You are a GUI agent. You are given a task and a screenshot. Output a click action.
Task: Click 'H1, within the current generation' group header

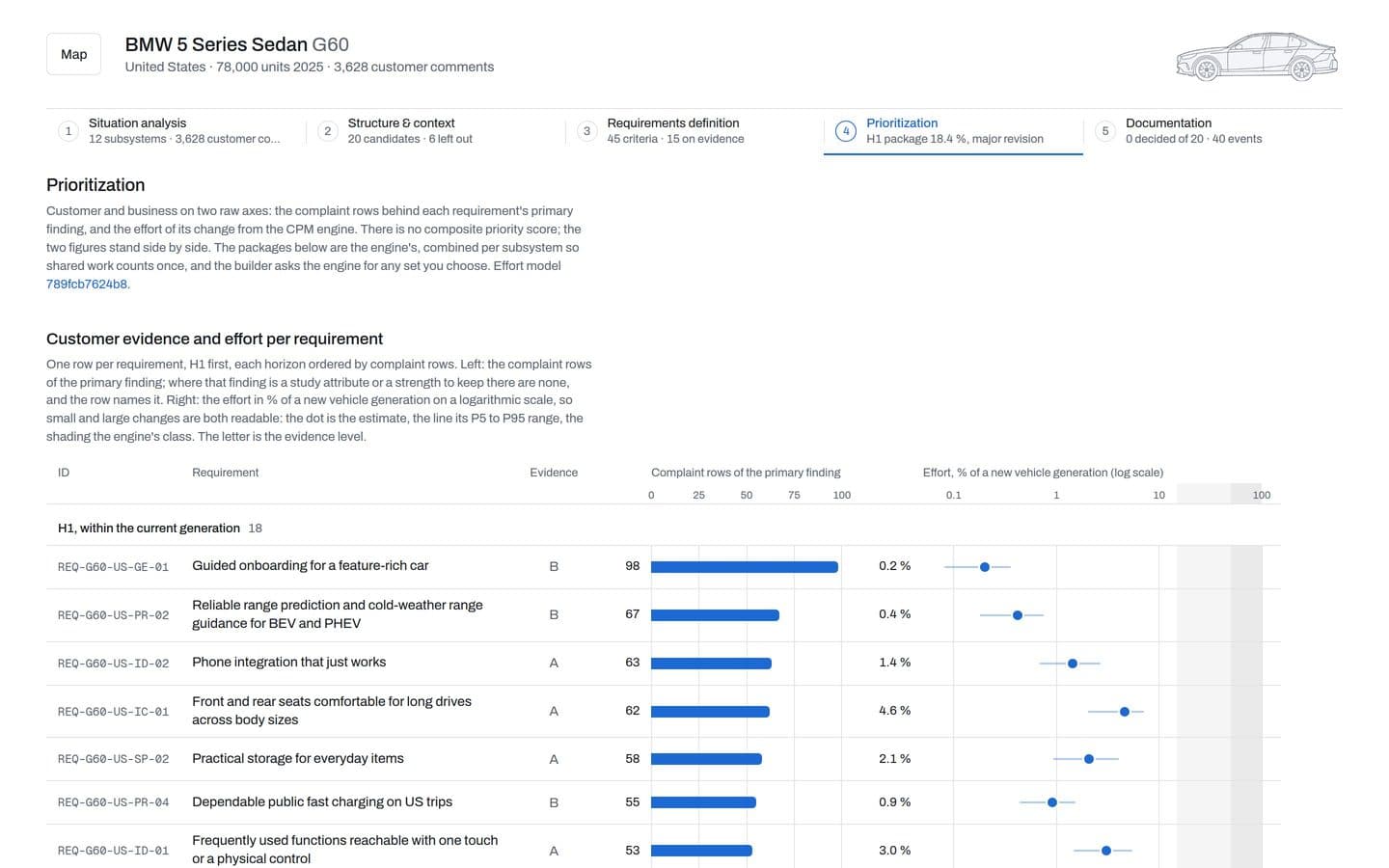[x=149, y=529]
